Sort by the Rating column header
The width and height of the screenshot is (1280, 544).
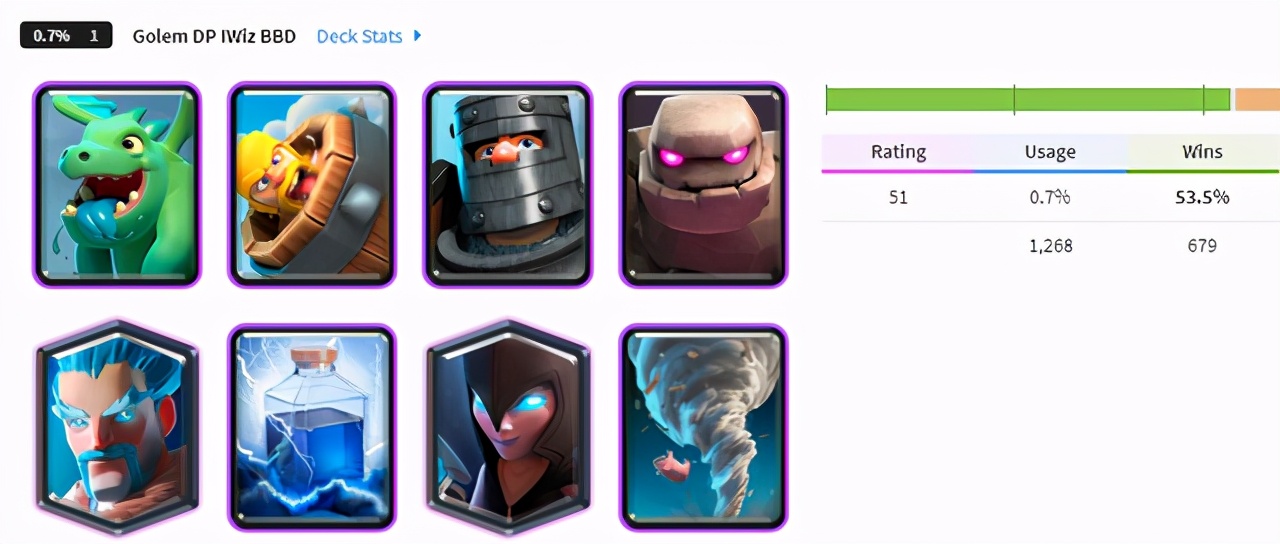[898, 152]
